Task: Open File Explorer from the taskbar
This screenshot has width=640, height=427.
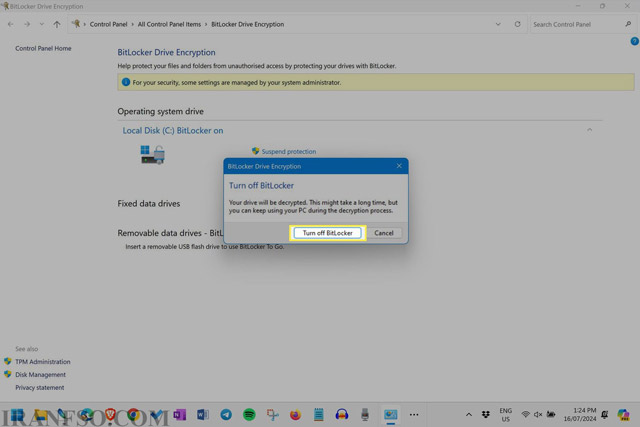Action: coord(40,415)
